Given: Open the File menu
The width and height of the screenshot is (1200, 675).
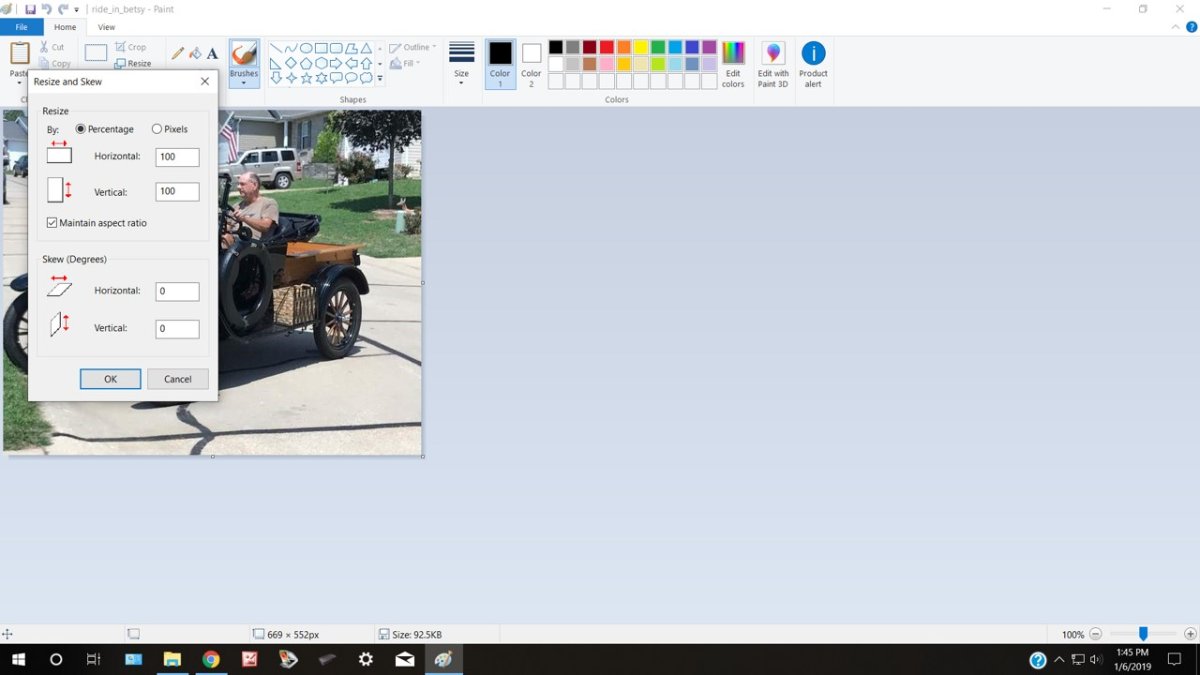Looking at the screenshot, I should [x=21, y=27].
